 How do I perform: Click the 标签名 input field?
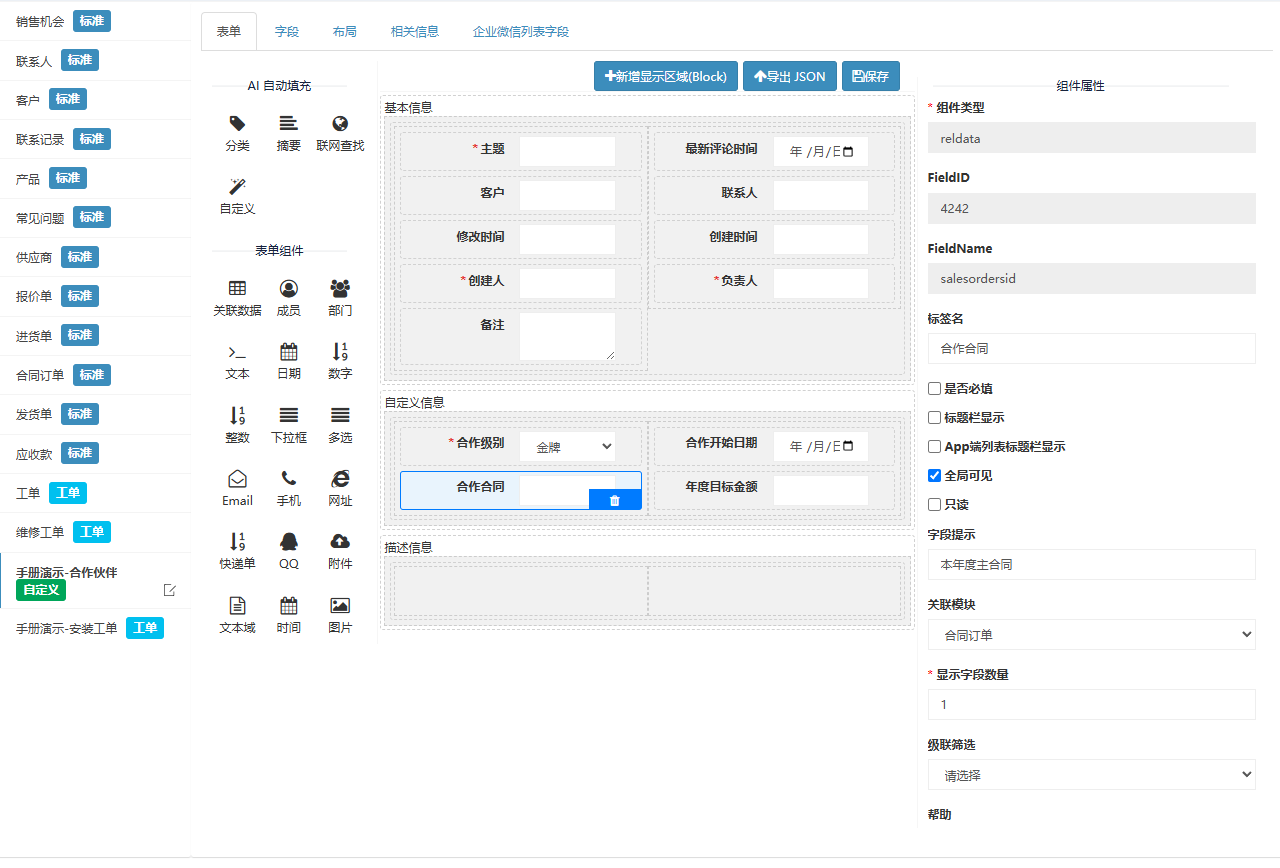[x=1091, y=349]
